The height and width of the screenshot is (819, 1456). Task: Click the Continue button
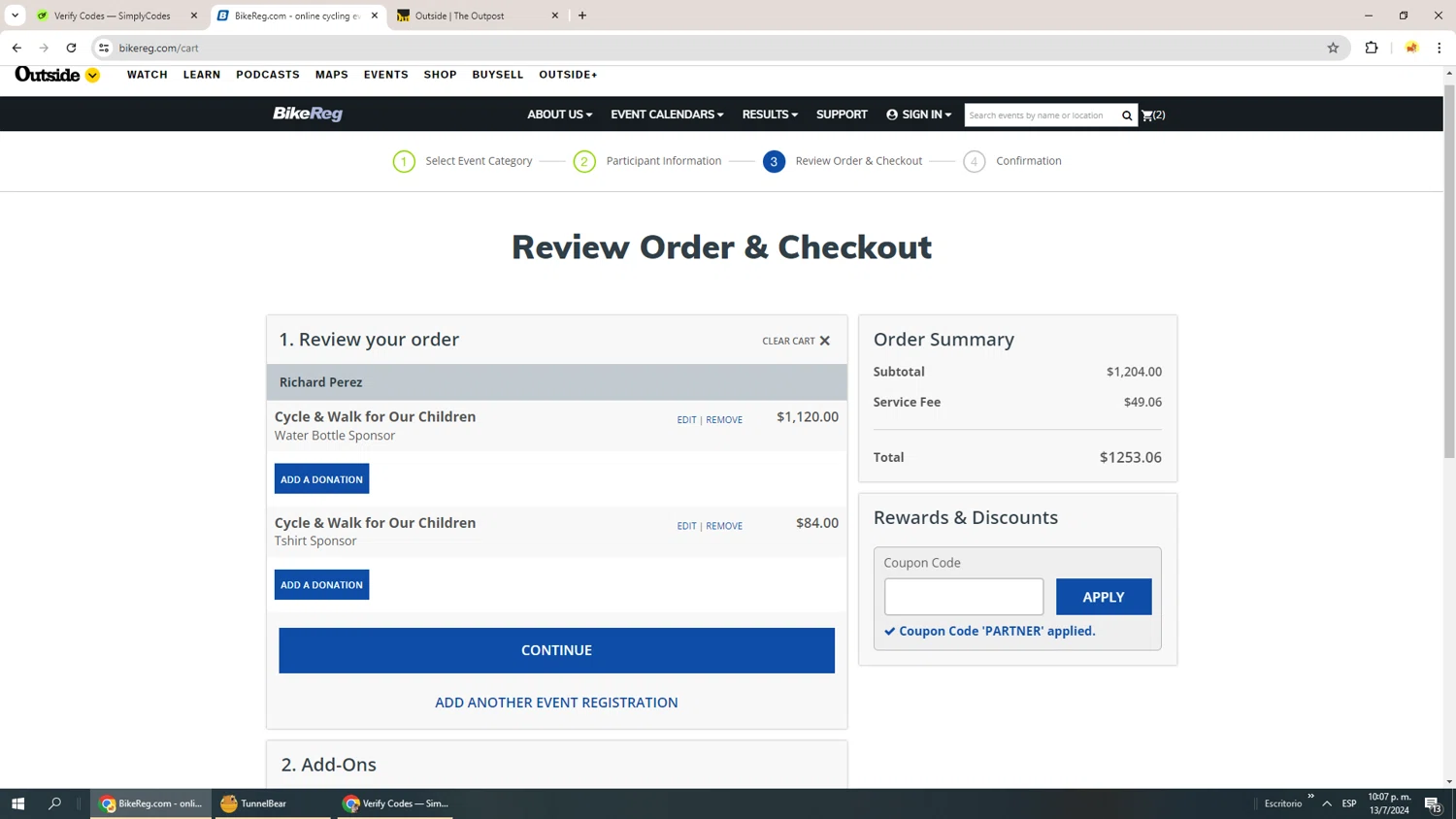coord(556,650)
